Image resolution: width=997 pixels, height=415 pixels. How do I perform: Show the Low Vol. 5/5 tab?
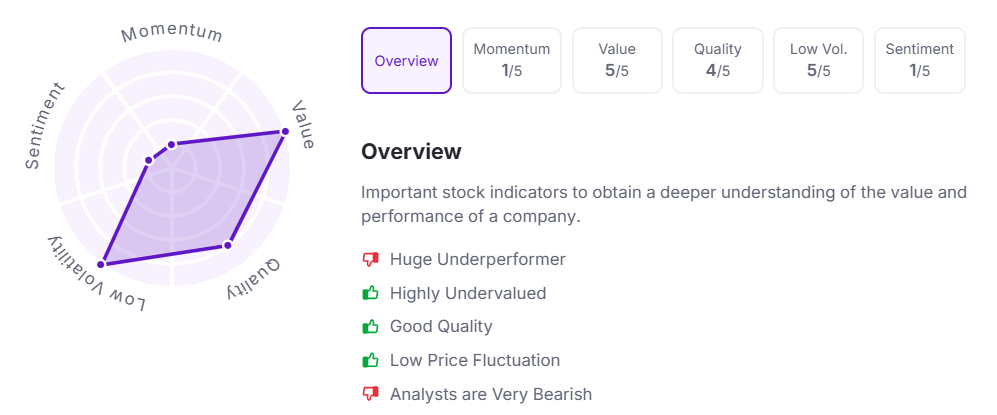(x=818, y=61)
